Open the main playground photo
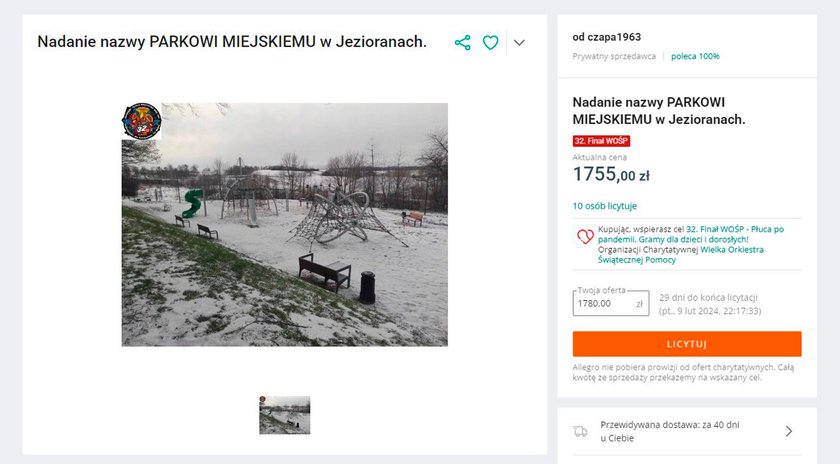The height and width of the screenshot is (464, 840). pyautogui.click(x=284, y=224)
